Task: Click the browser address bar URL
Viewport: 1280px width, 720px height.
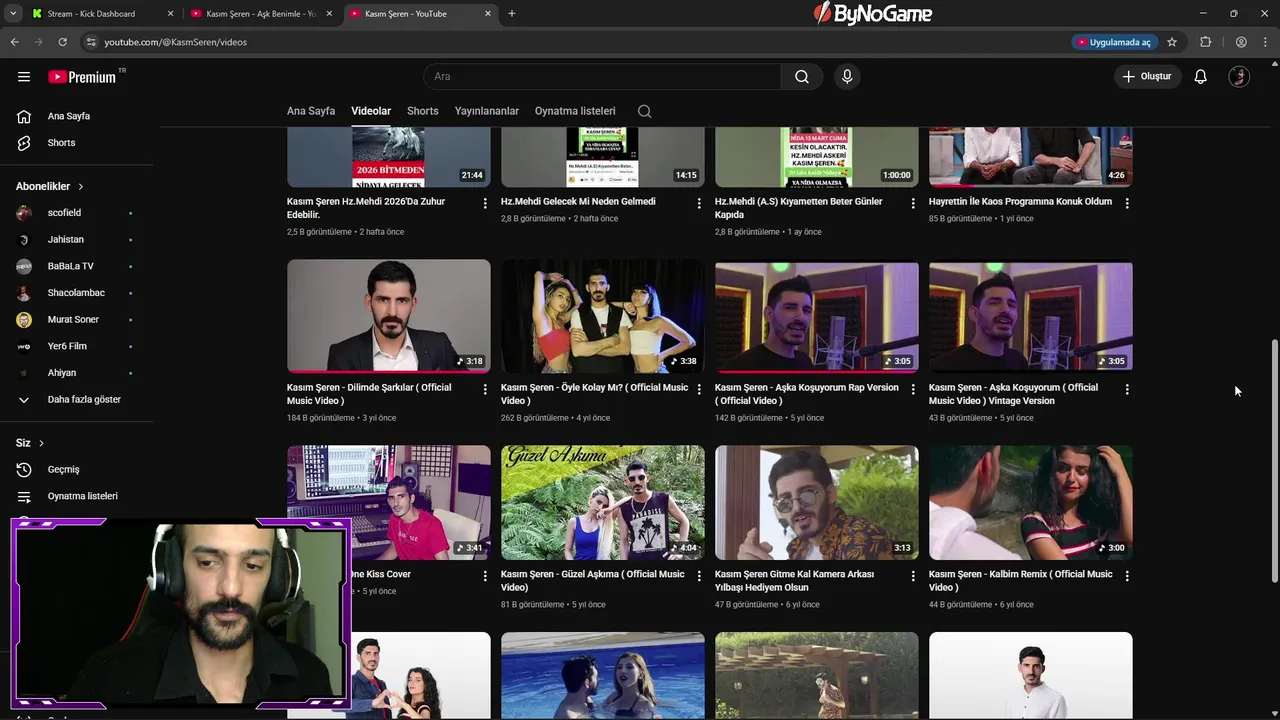Action: click(176, 42)
